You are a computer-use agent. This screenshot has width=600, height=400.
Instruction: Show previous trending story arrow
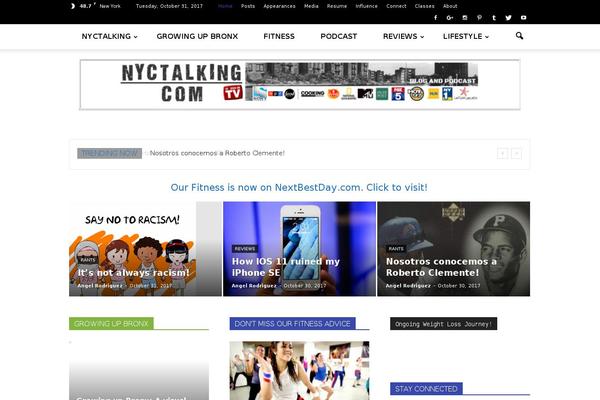(502, 153)
